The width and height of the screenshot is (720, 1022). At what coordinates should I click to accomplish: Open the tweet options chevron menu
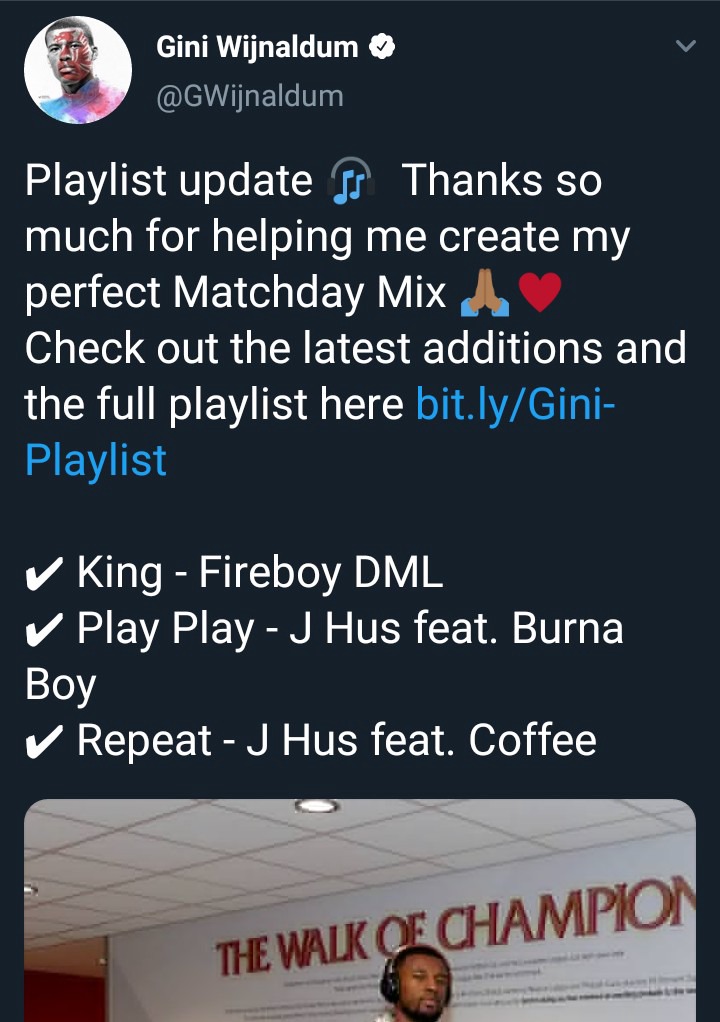tap(685, 46)
